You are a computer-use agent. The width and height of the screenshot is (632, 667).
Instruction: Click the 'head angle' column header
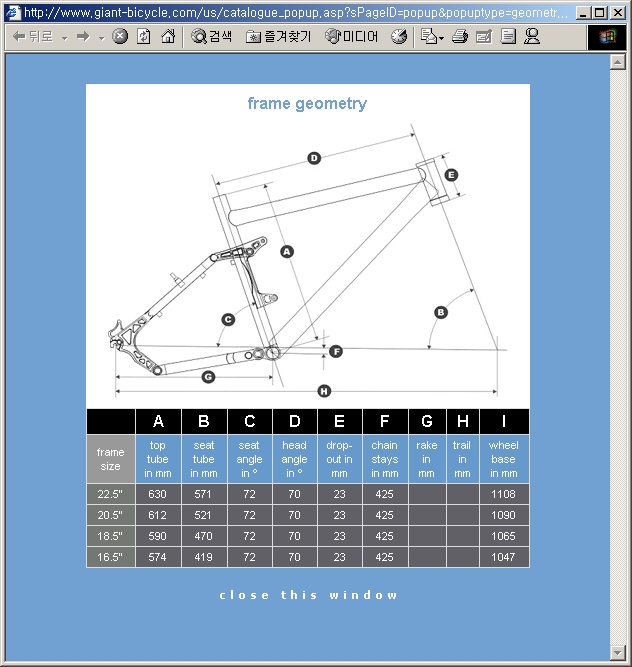point(294,459)
